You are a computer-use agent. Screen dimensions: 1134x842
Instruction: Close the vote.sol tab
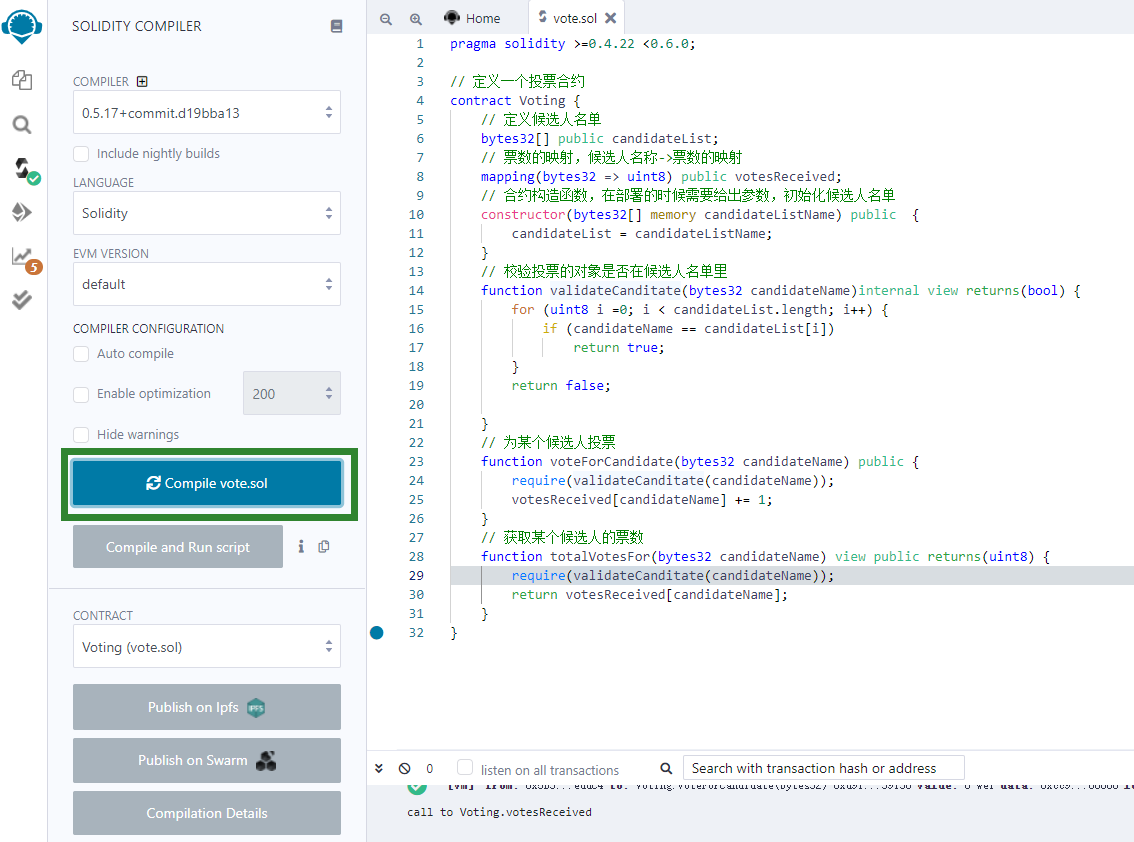610,18
